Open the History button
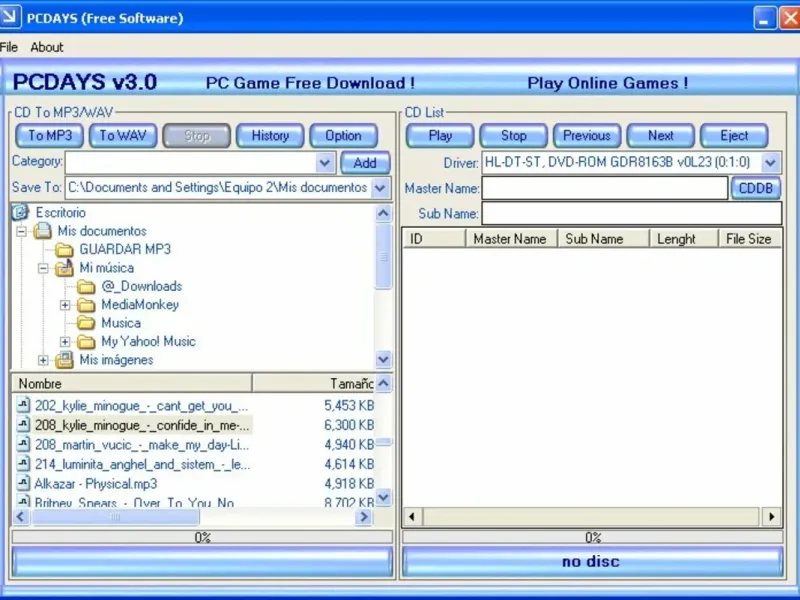Image resolution: width=800 pixels, height=600 pixels. [270, 136]
